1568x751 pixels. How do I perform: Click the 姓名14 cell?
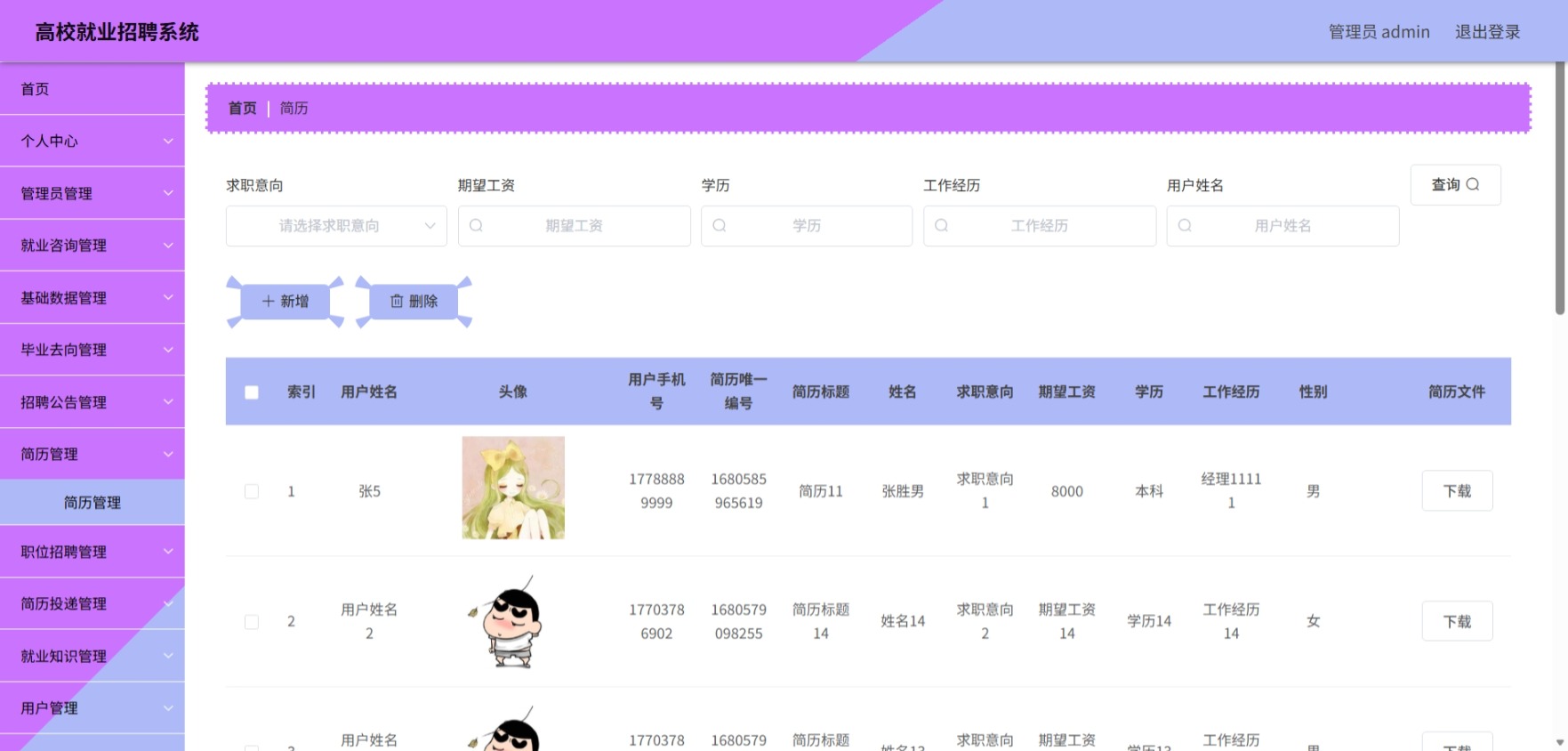(x=903, y=621)
